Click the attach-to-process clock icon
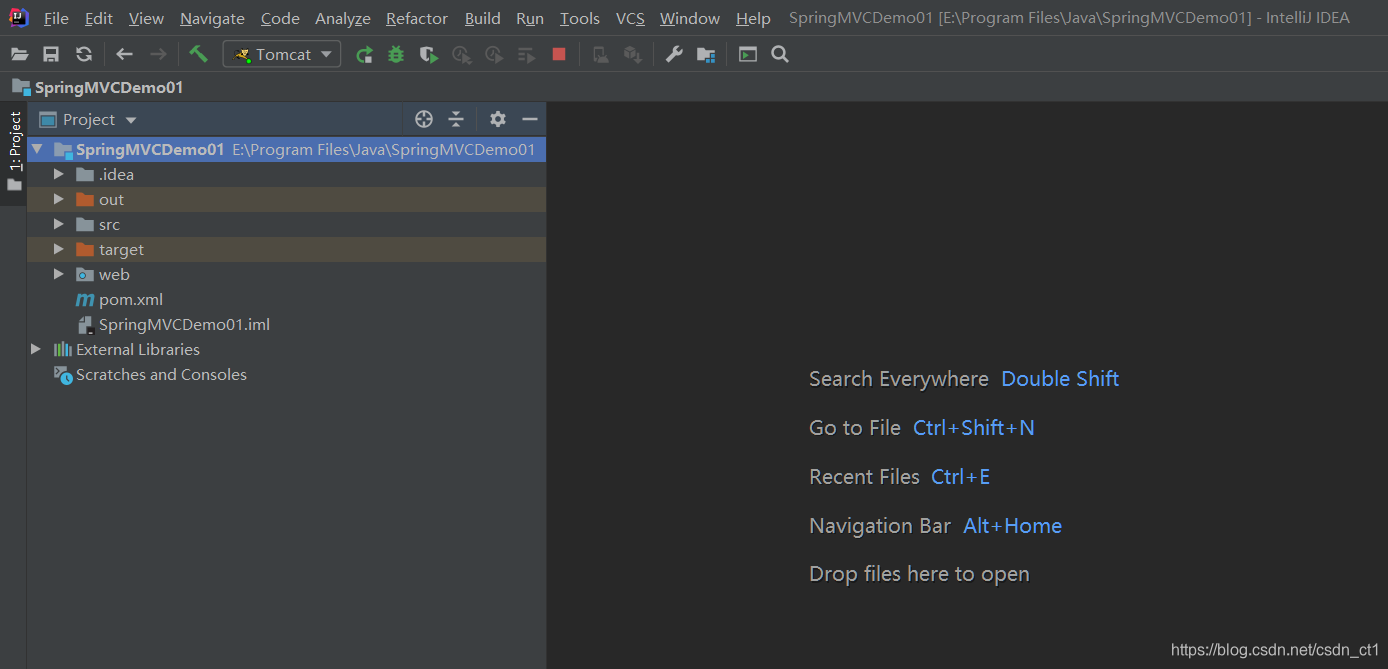 [x=494, y=55]
